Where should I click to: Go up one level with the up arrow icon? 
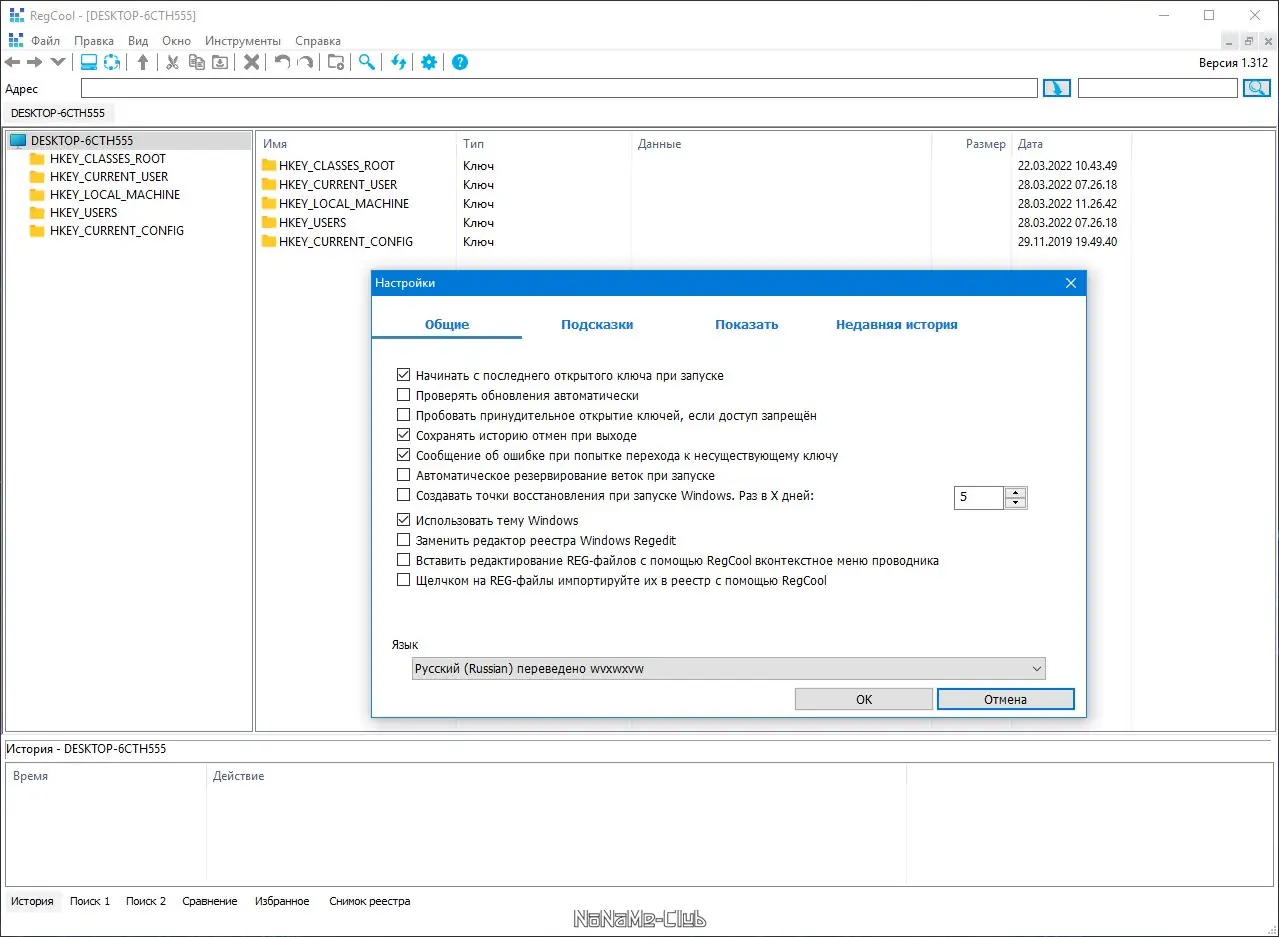pyautogui.click(x=143, y=62)
